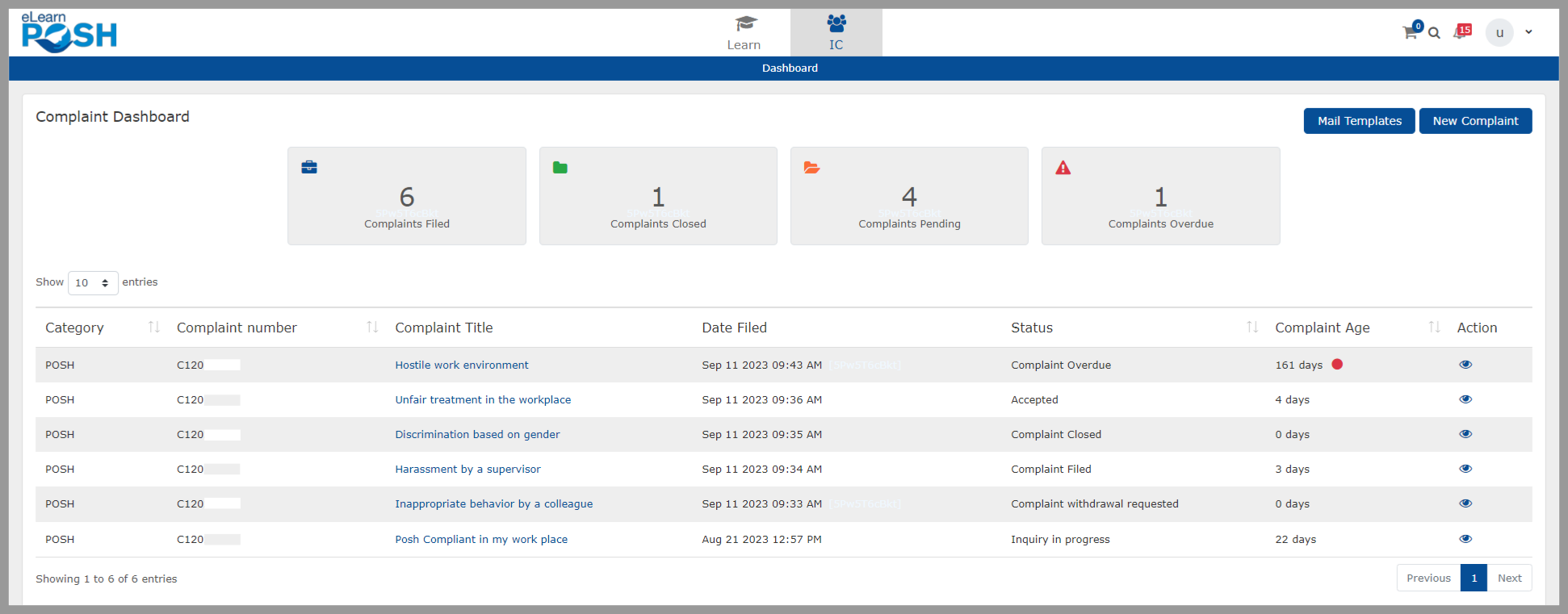Go to the Next pagination page
The image size is (1568, 614).
click(x=1509, y=578)
